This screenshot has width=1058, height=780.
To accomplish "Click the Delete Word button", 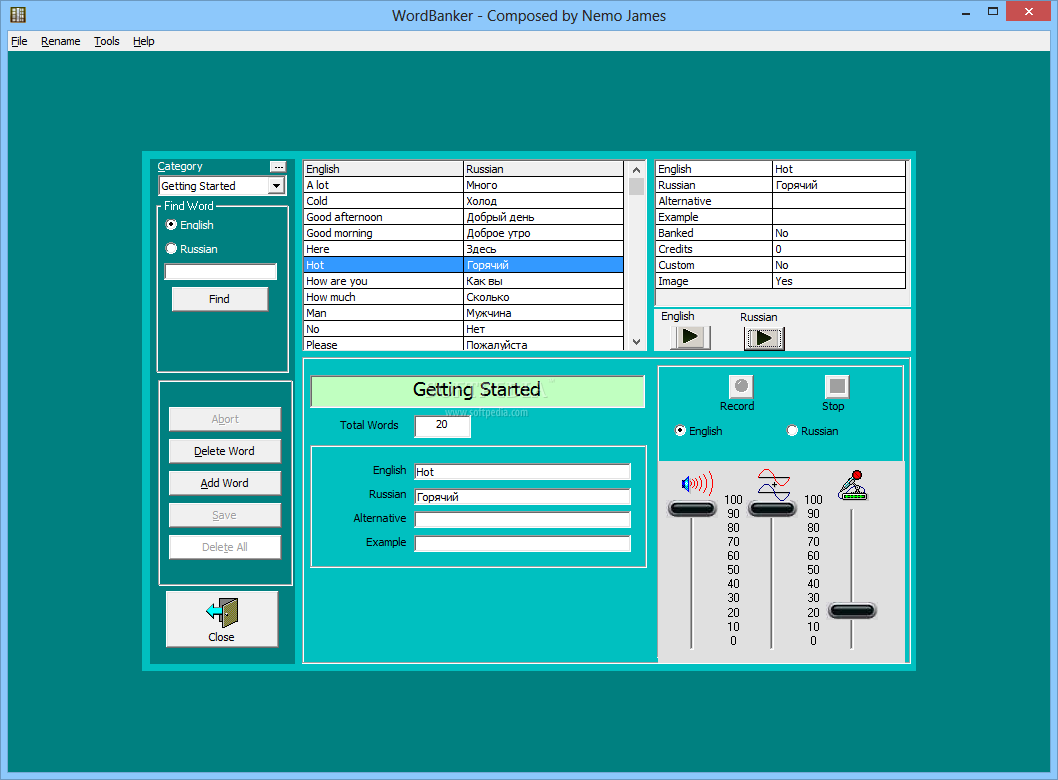I will click(x=225, y=451).
